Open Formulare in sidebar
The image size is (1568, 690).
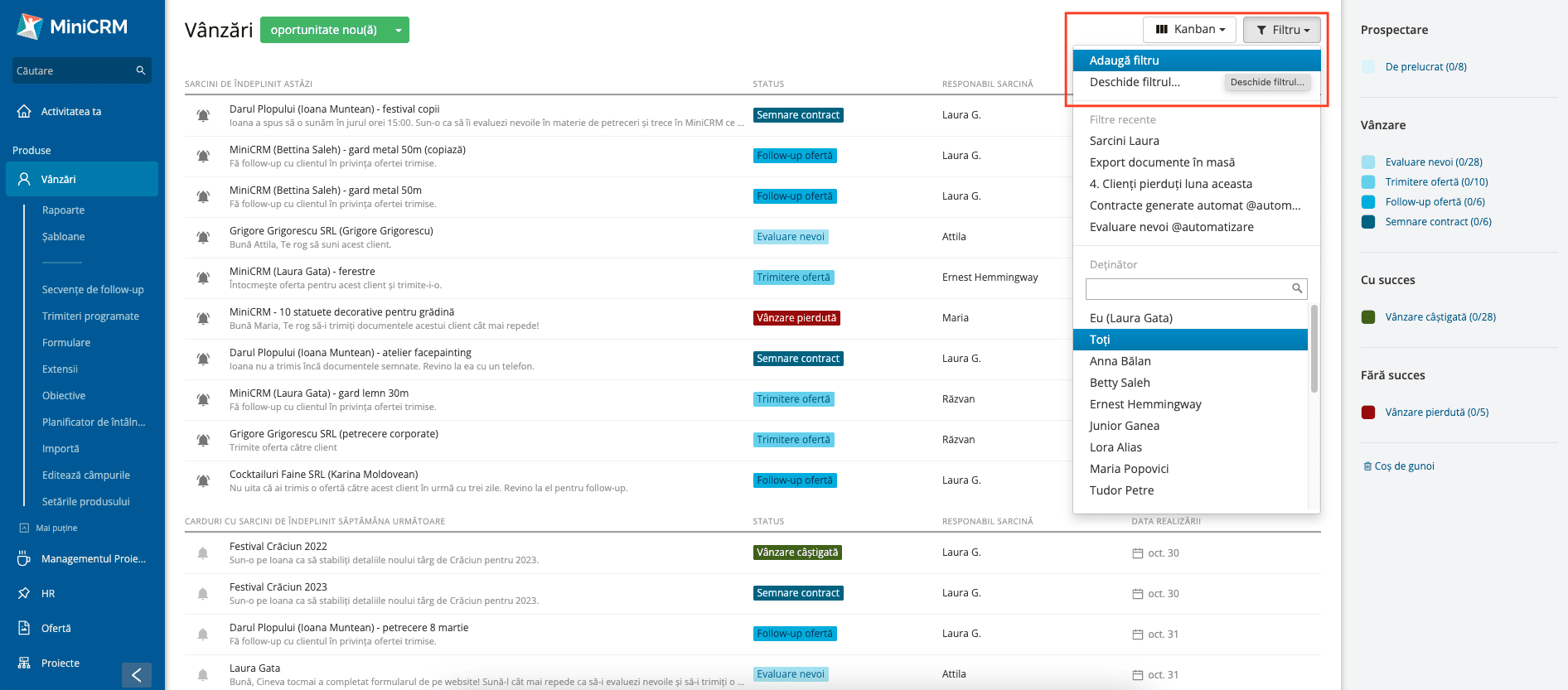coord(66,343)
